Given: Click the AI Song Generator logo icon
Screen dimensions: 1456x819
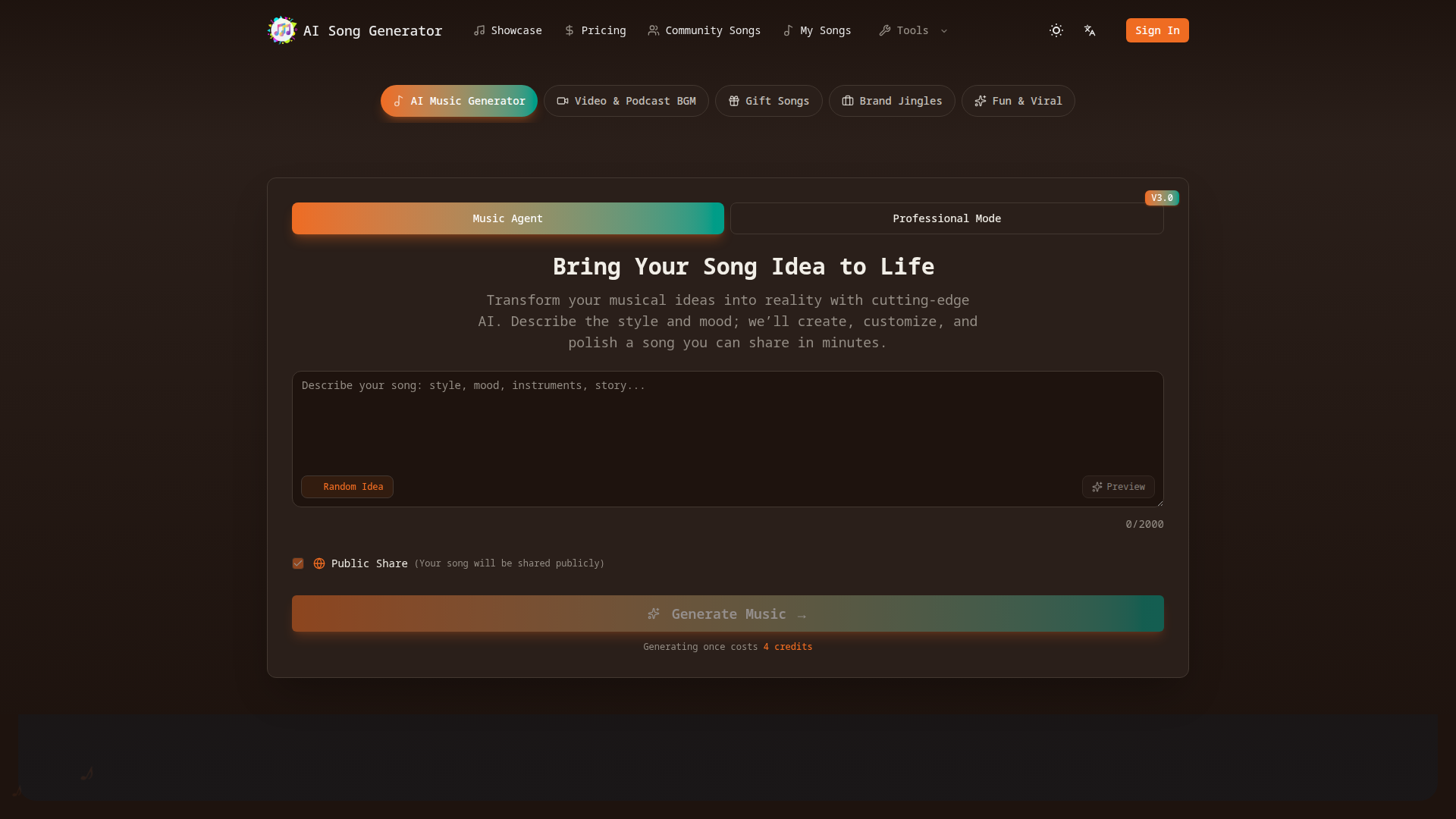Looking at the screenshot, I should click(x=282, y=30).
